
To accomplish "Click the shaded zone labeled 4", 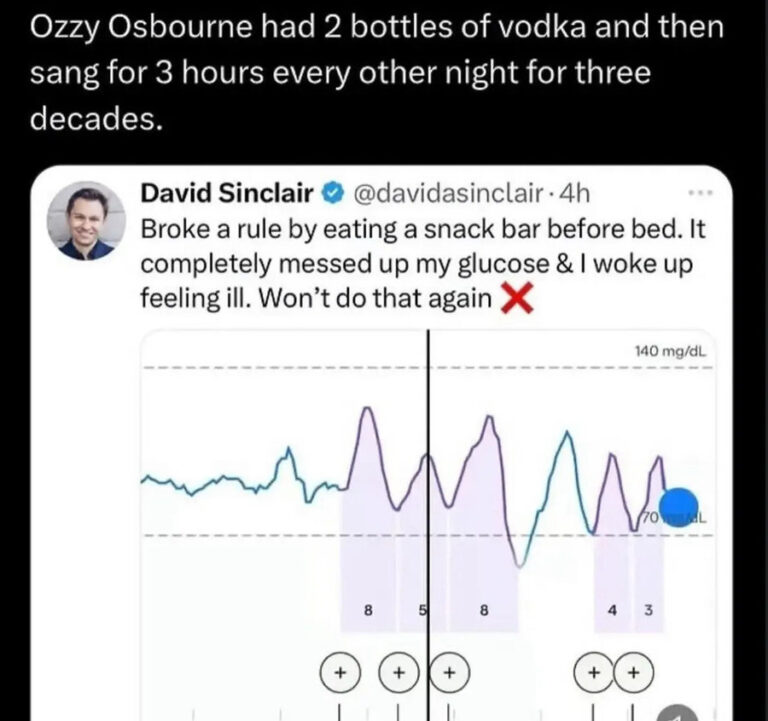I will point(612,583).
